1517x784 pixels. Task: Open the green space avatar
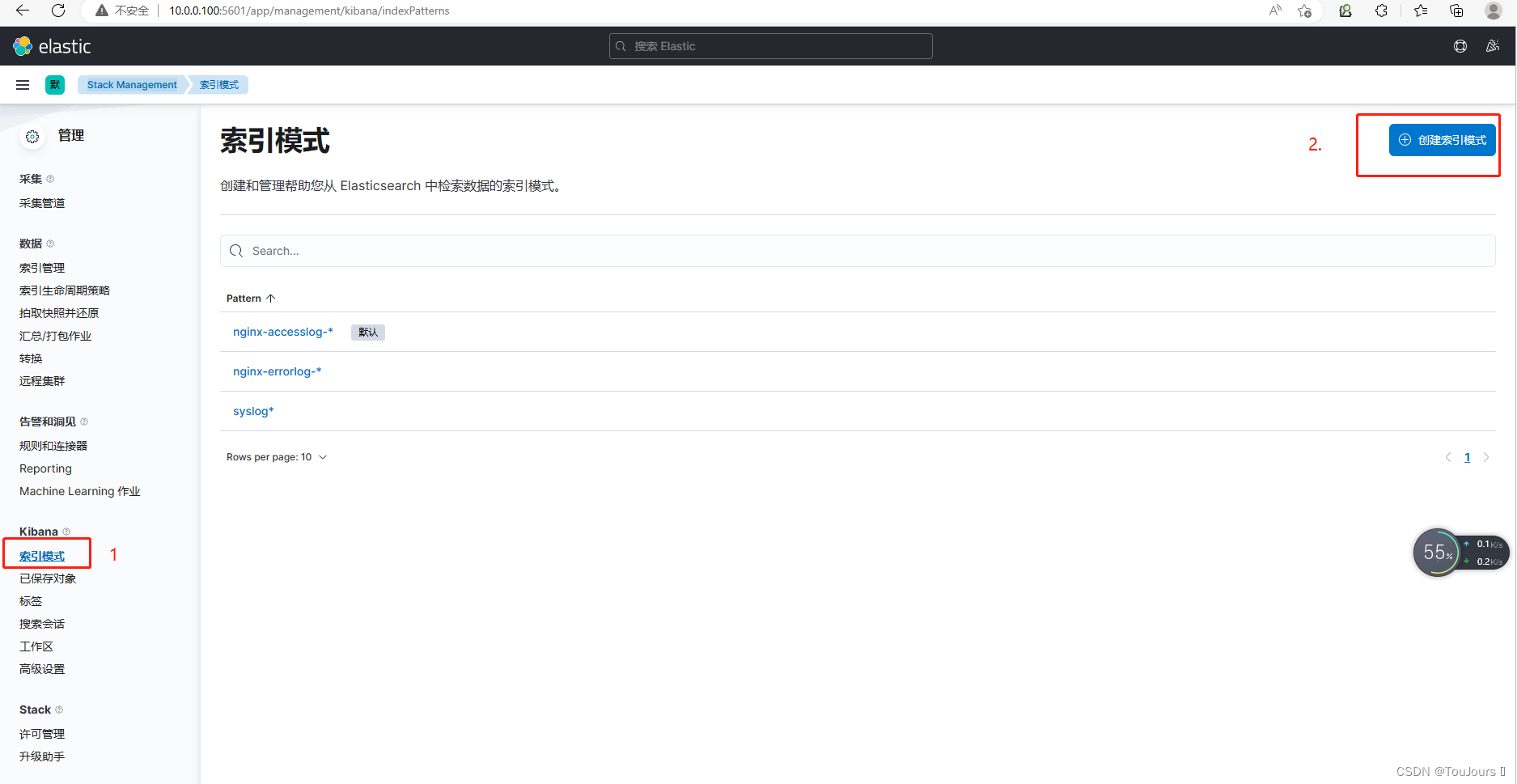(55, 85)
